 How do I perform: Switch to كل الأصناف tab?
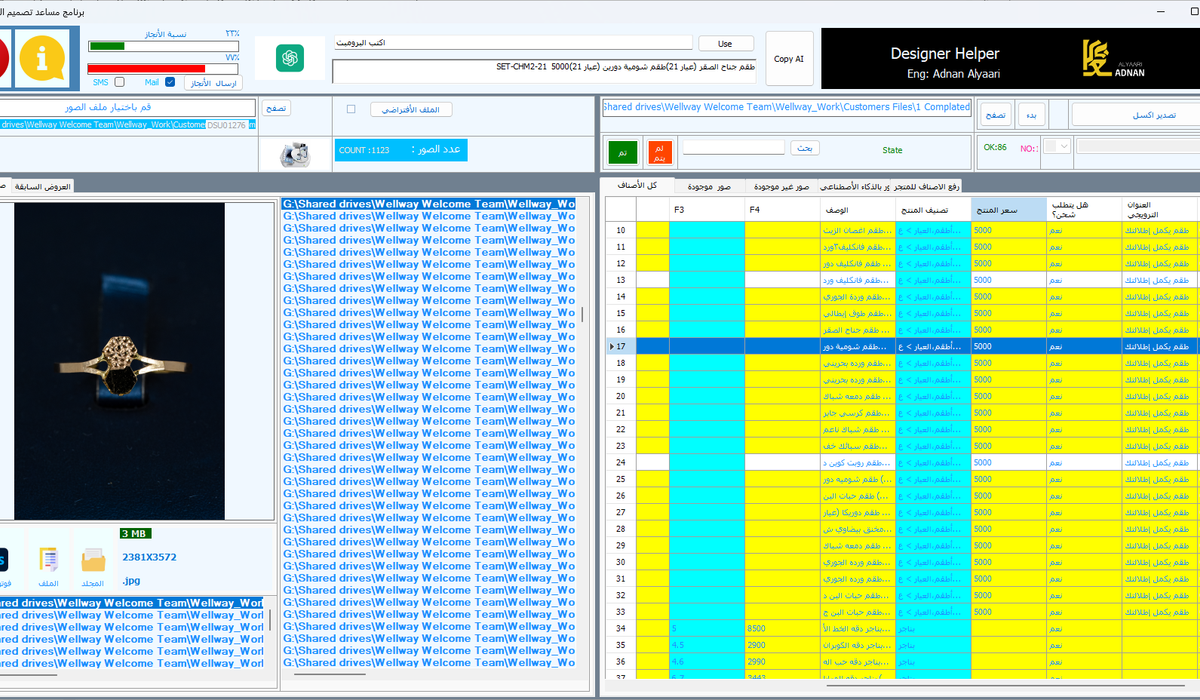click(639, 186)
